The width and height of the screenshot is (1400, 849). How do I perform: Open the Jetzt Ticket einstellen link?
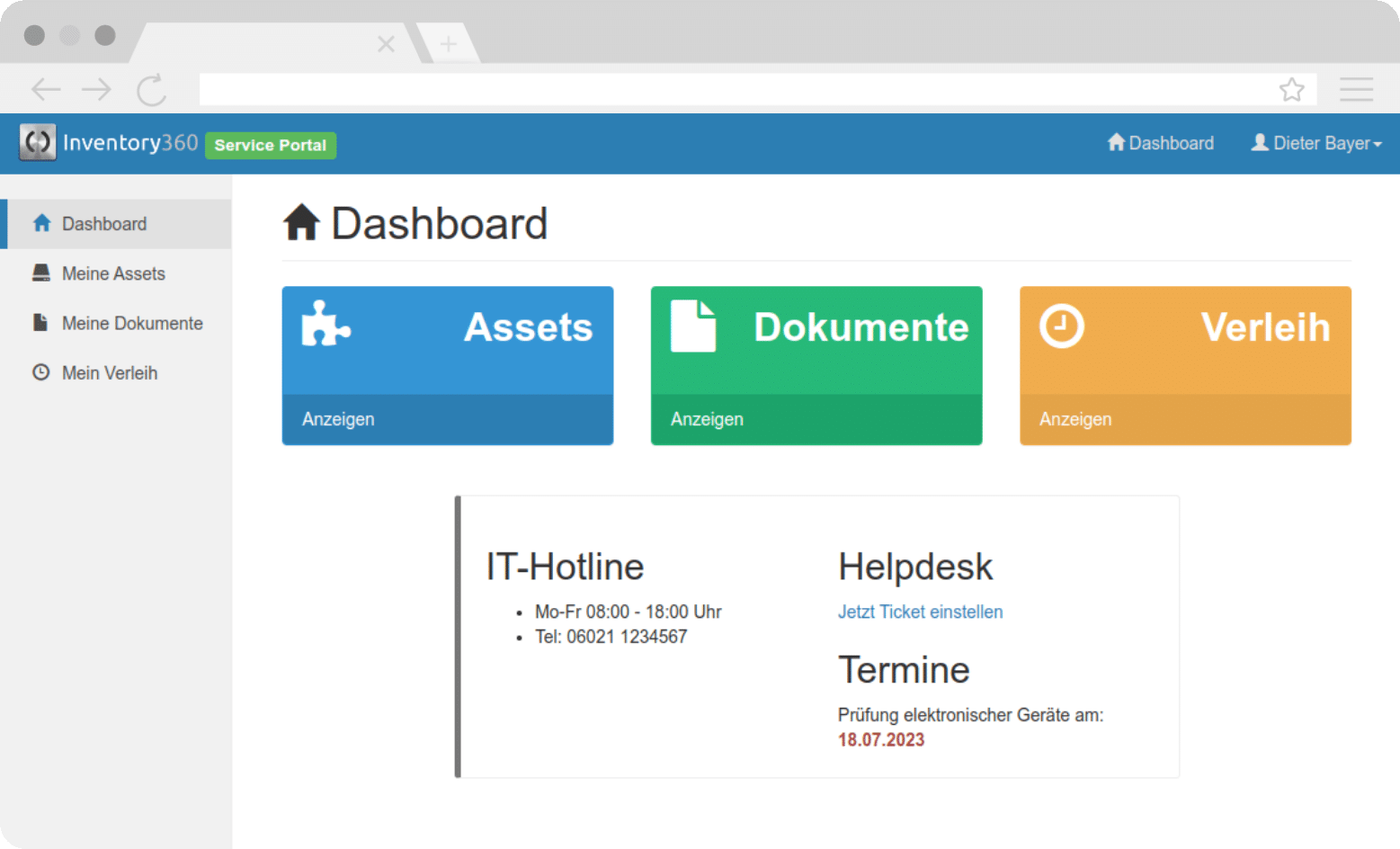[x=920, y=612]
